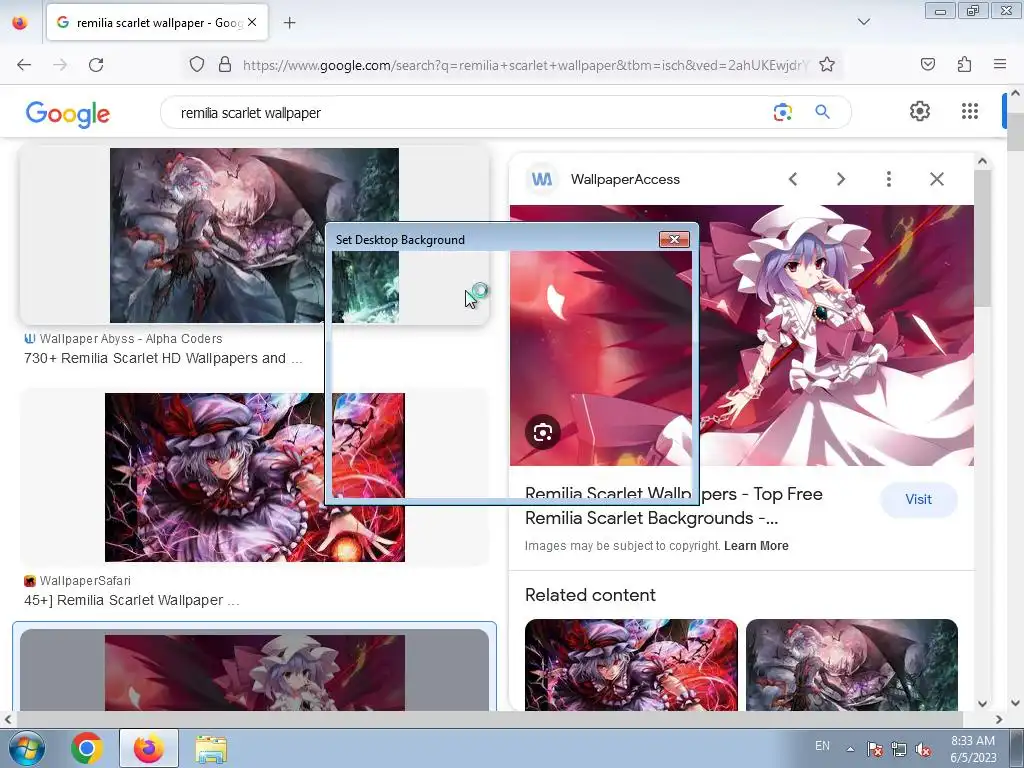Screen dimensions: 1024x768
Task: Open Windows Explorer from the taskbar
Action: pyautogui.click(x=211, y=749)
